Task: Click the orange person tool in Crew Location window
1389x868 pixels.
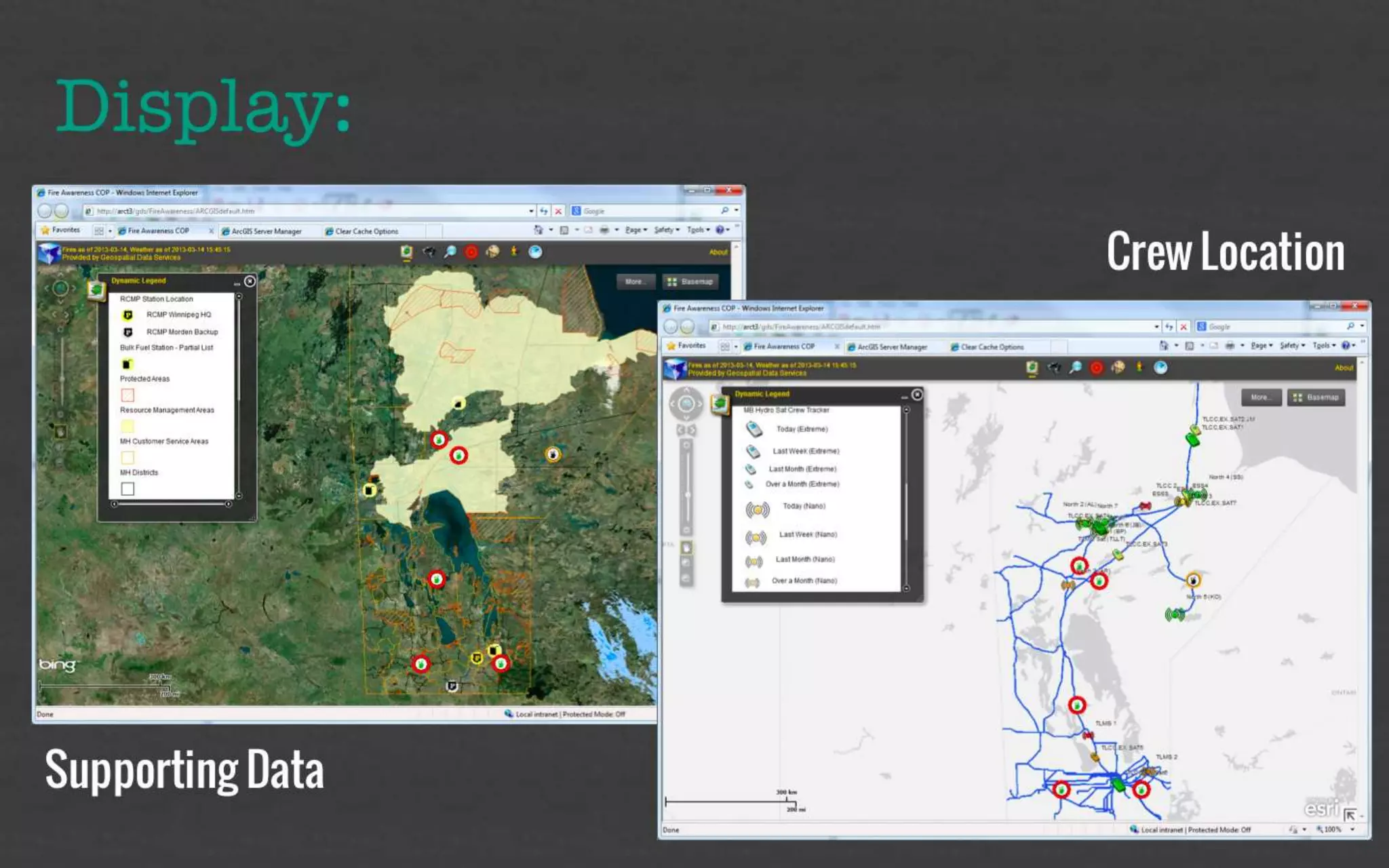Action: pos(1139,367)
